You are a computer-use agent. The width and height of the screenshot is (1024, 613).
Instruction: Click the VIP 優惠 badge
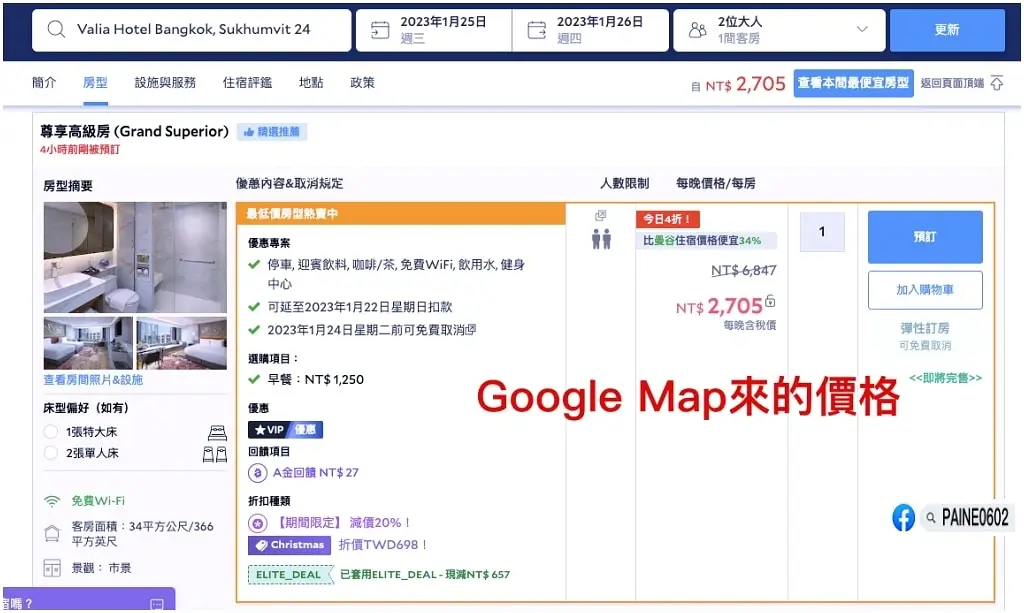click(x=285, y=430)
